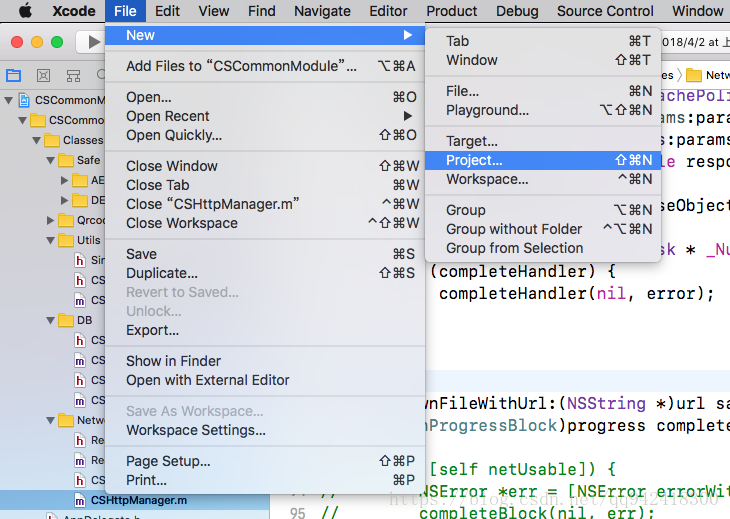The image size is (730, 519).
Task: Choose Target... in the New submenu
Action: click(543, 141)
